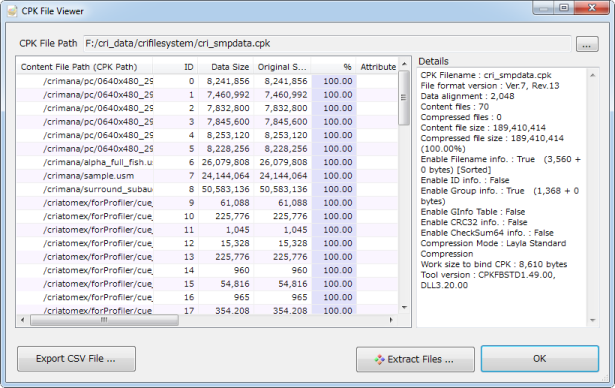
Task: Sort by Original Size column header
Action: pos(282,67)
